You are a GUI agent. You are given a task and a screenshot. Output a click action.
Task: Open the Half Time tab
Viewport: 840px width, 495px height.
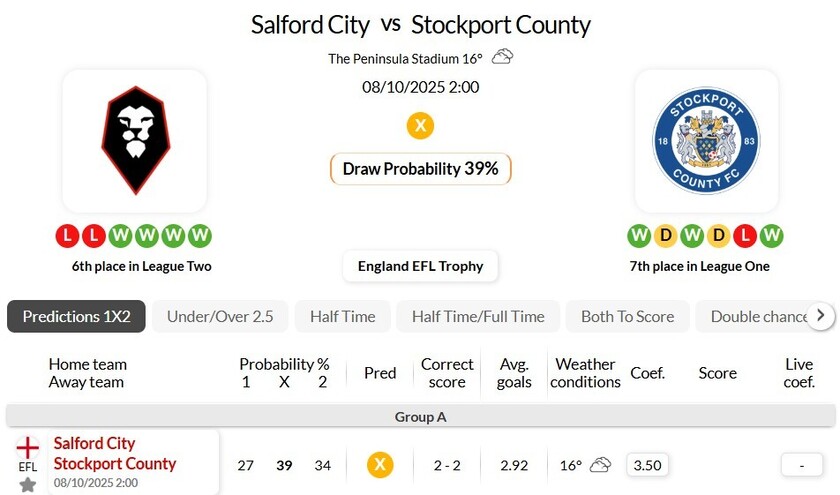(x=342, y=316)
